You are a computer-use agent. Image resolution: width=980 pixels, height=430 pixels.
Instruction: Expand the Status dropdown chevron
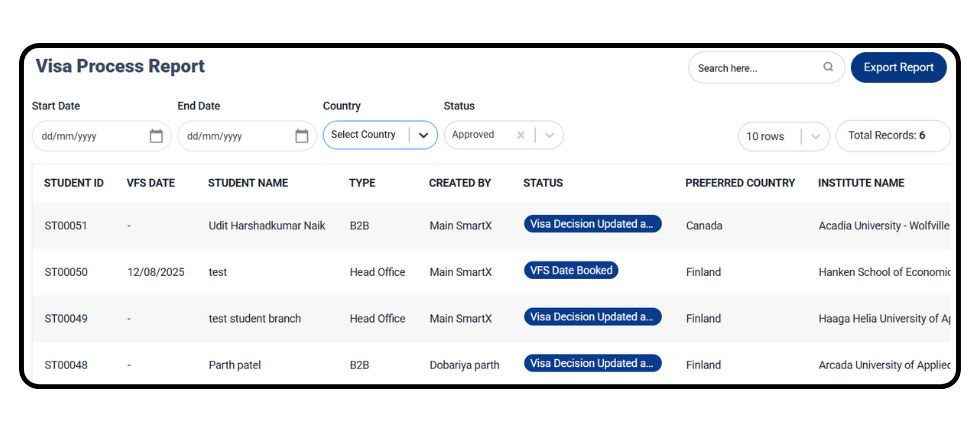click(x=549, y=135)
